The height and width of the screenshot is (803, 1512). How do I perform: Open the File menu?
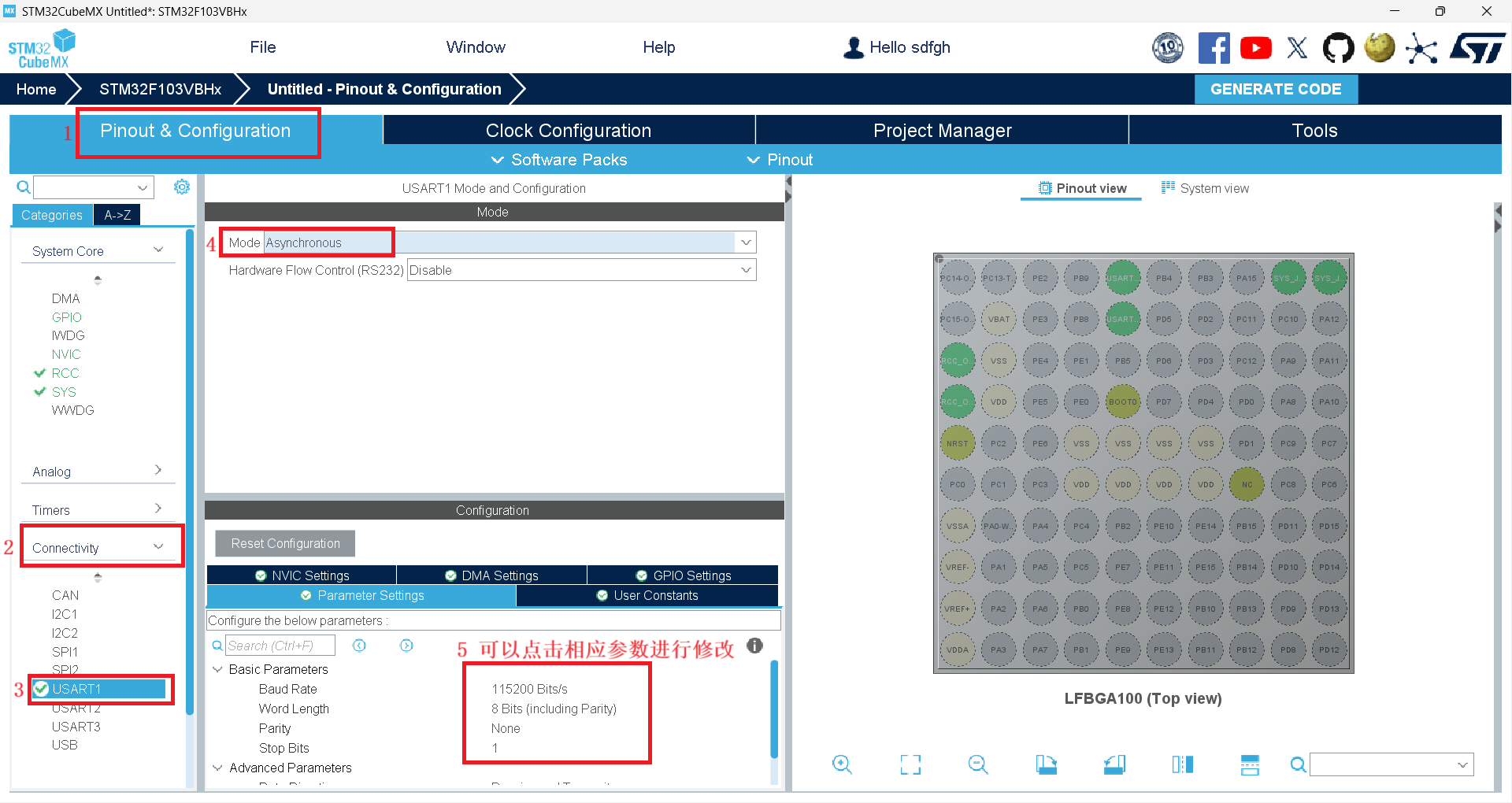tap(263, 47)
